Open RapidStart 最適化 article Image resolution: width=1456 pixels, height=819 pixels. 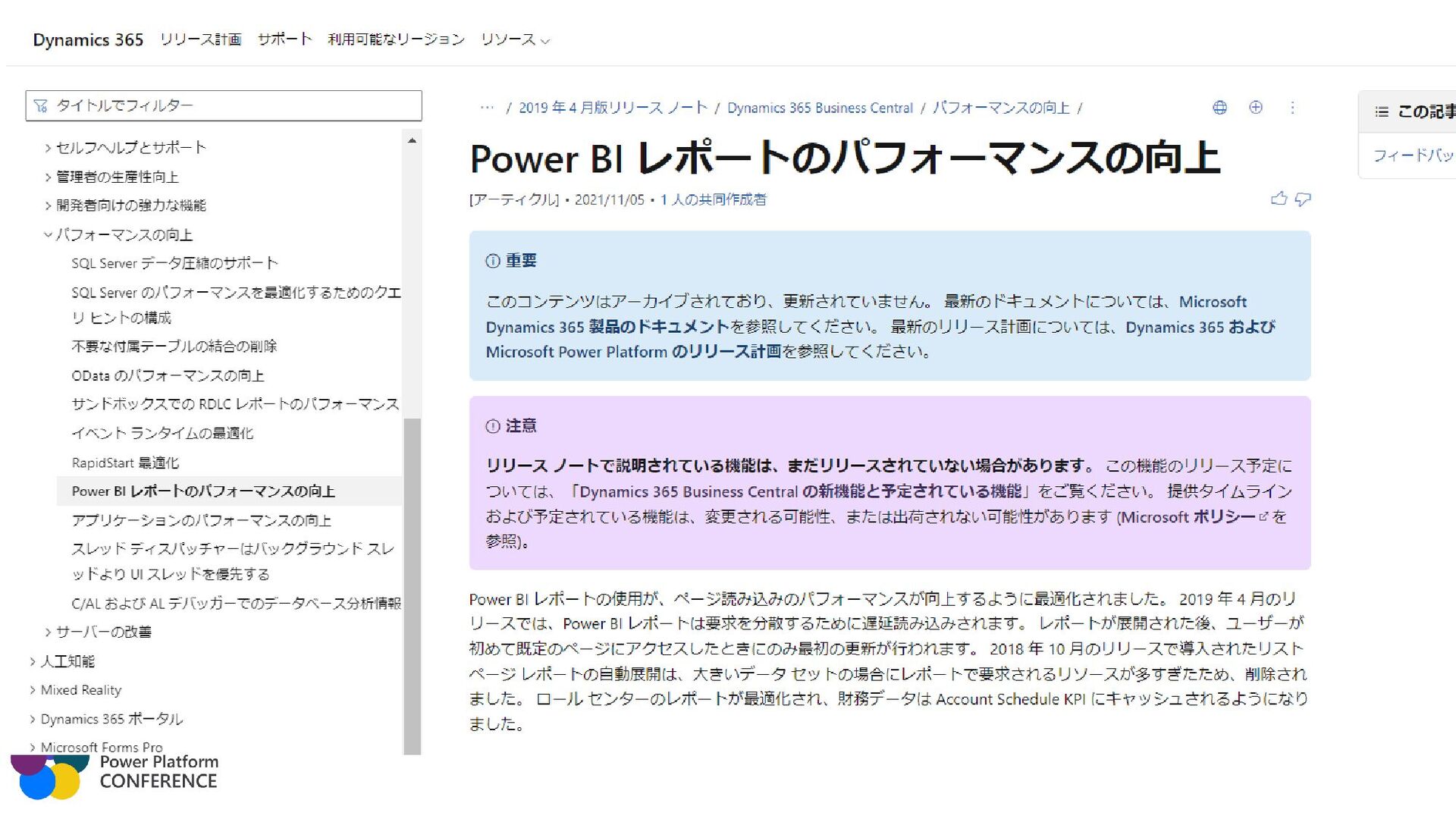[x=125, y=463]
